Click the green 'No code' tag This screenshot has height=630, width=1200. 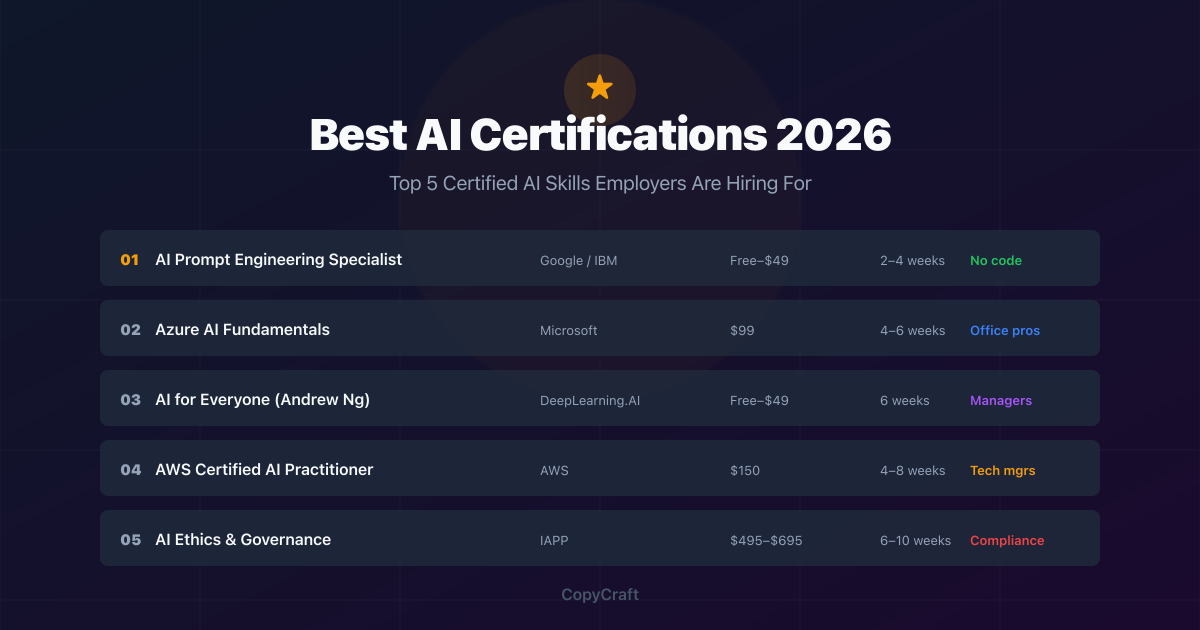coord(996,261)
